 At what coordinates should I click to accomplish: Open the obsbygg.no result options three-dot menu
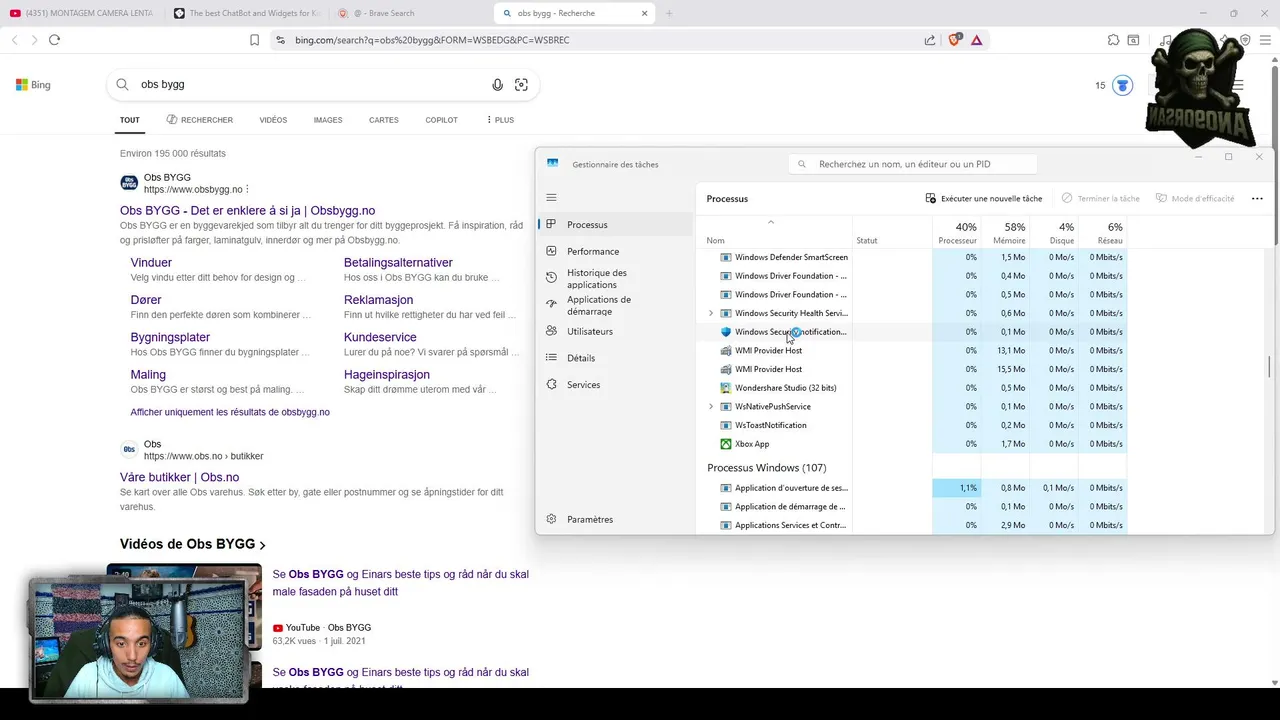coord(247,190)
